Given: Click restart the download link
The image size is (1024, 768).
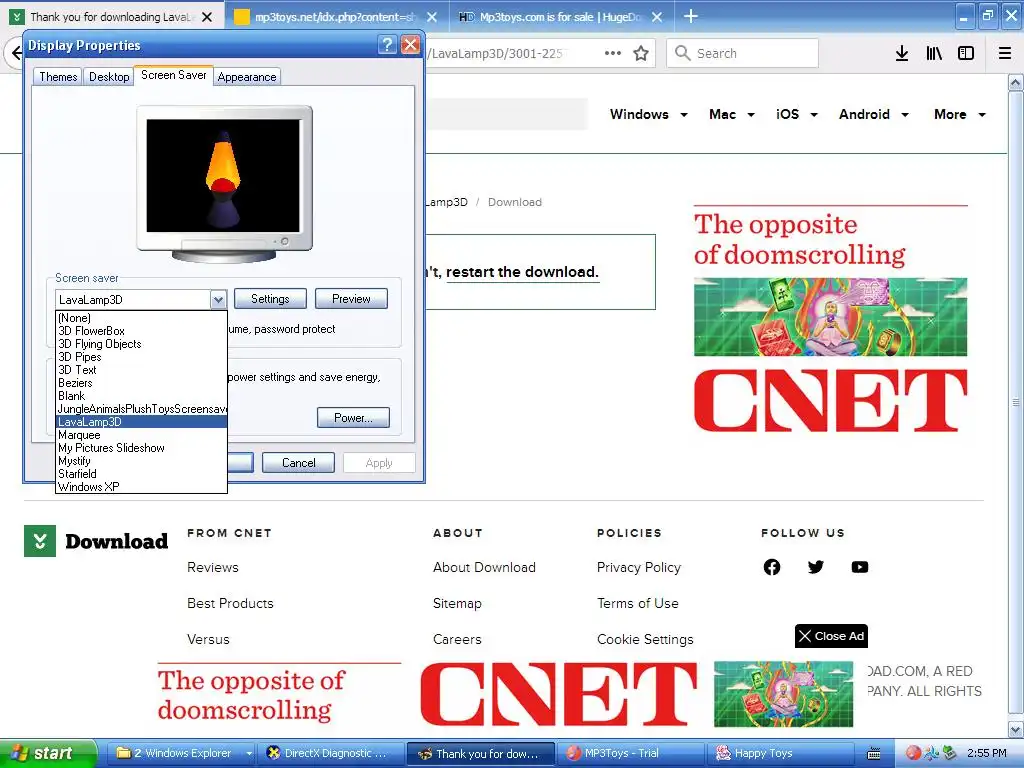Looking at the screenshot, I should point(522,272).
